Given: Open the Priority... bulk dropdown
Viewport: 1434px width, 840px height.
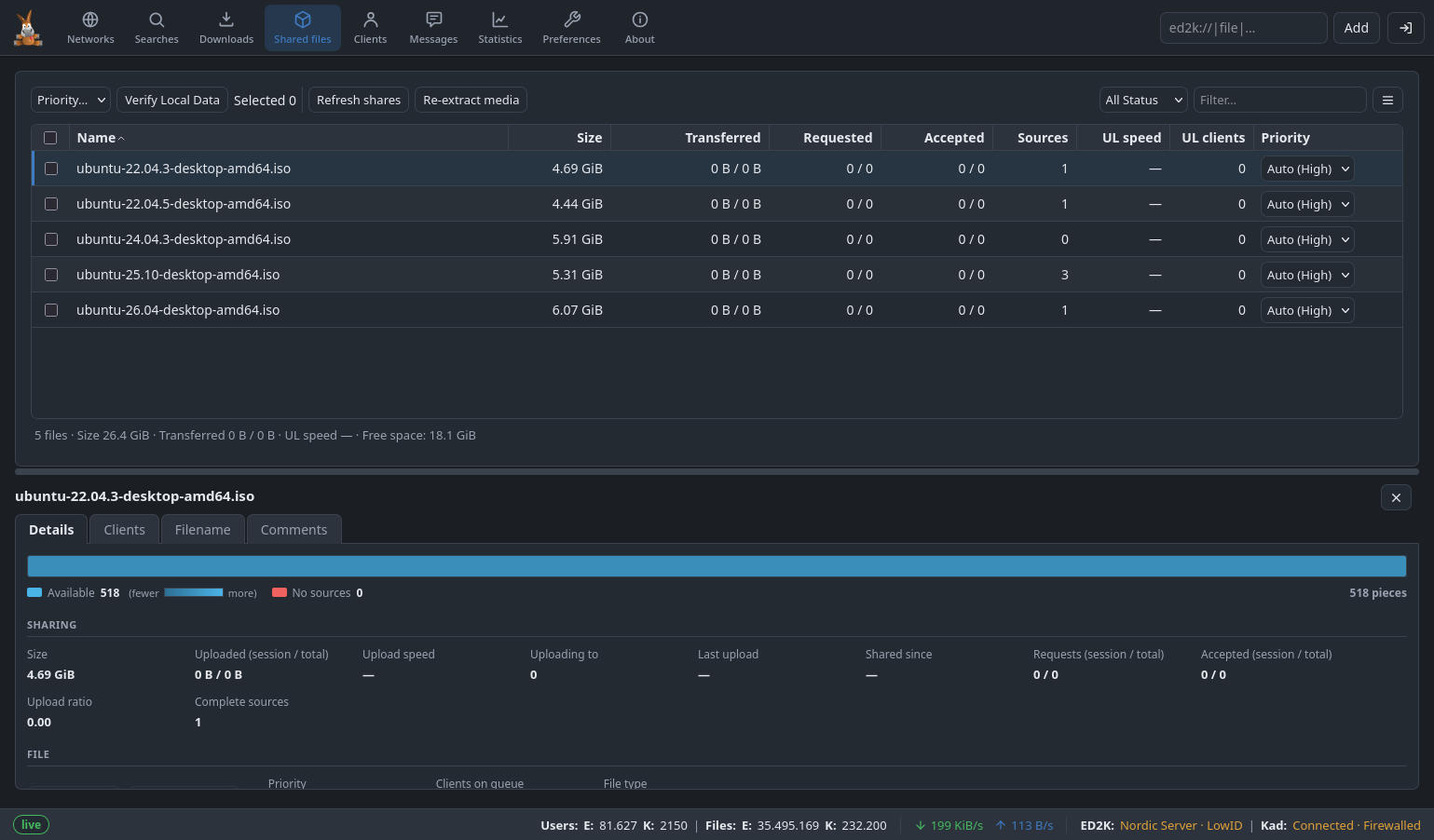Looking at the screenshot, I should (x=71, y=100).
